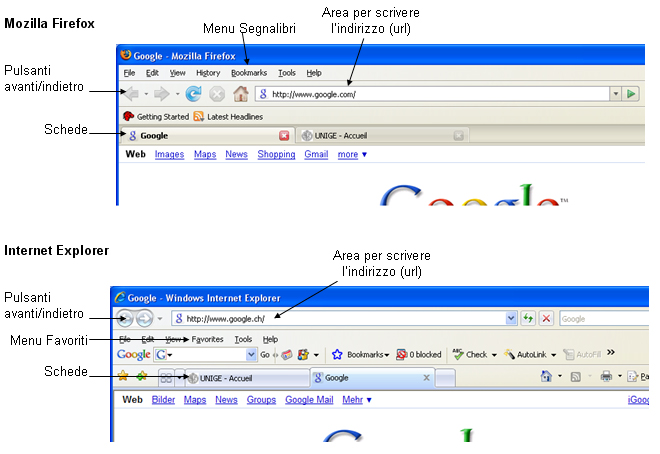Click Shopping link on Google page
660x454 pixels.
point(276,154)
